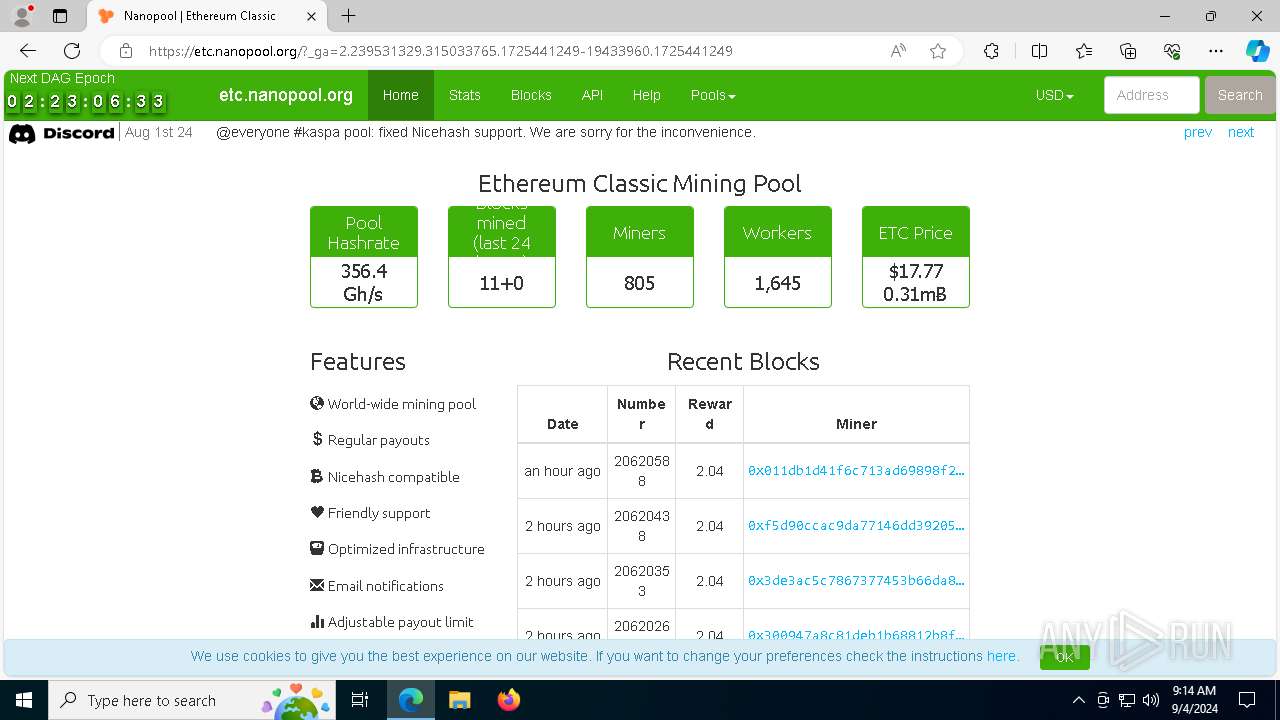Accept cookies with OK button

pyautogui.click(x=1065, y=657)
